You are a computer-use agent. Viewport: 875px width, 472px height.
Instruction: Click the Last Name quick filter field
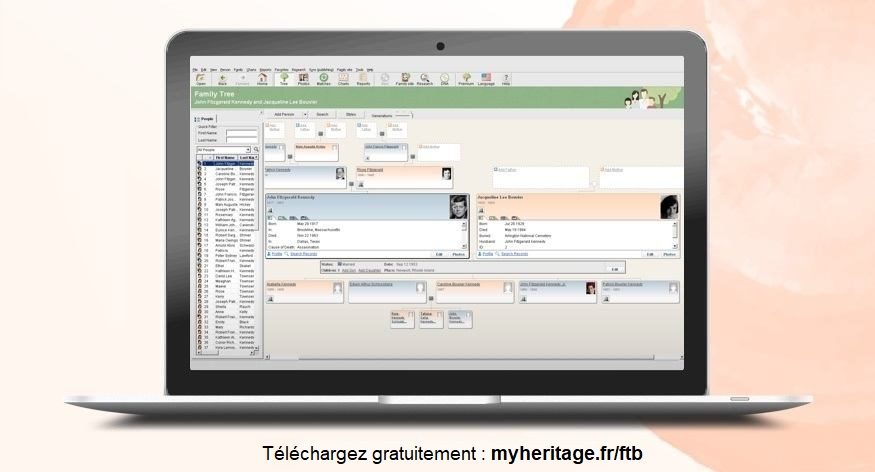(242, 140)
